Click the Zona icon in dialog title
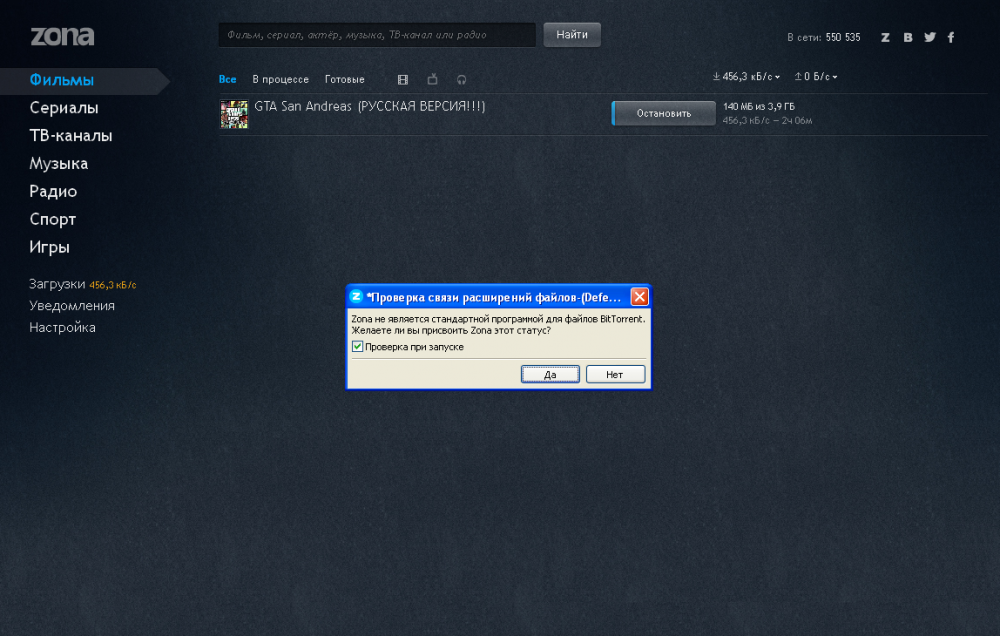This screenshot has height=636, width=1000. pos(357,297)
